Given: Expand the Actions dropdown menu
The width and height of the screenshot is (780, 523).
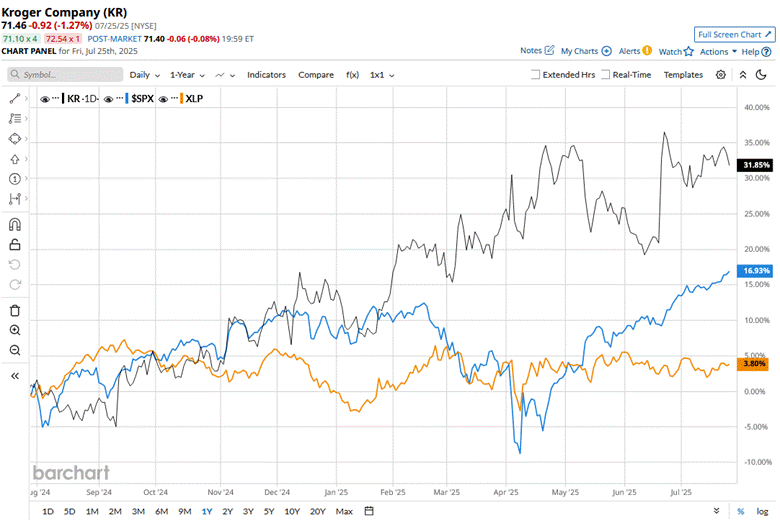Looking at the screenshot, I should click(718, 52).
